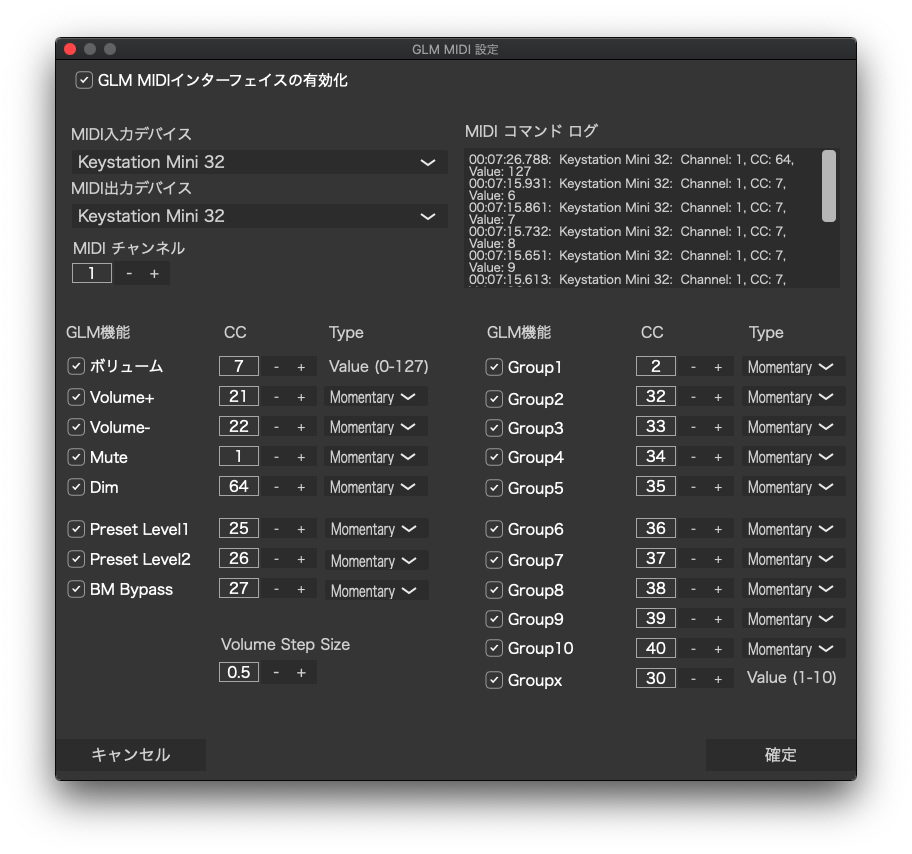Open the Group5 Type dropdown
Viewport: 912px width, 854px height.
[x=791, y=487]
